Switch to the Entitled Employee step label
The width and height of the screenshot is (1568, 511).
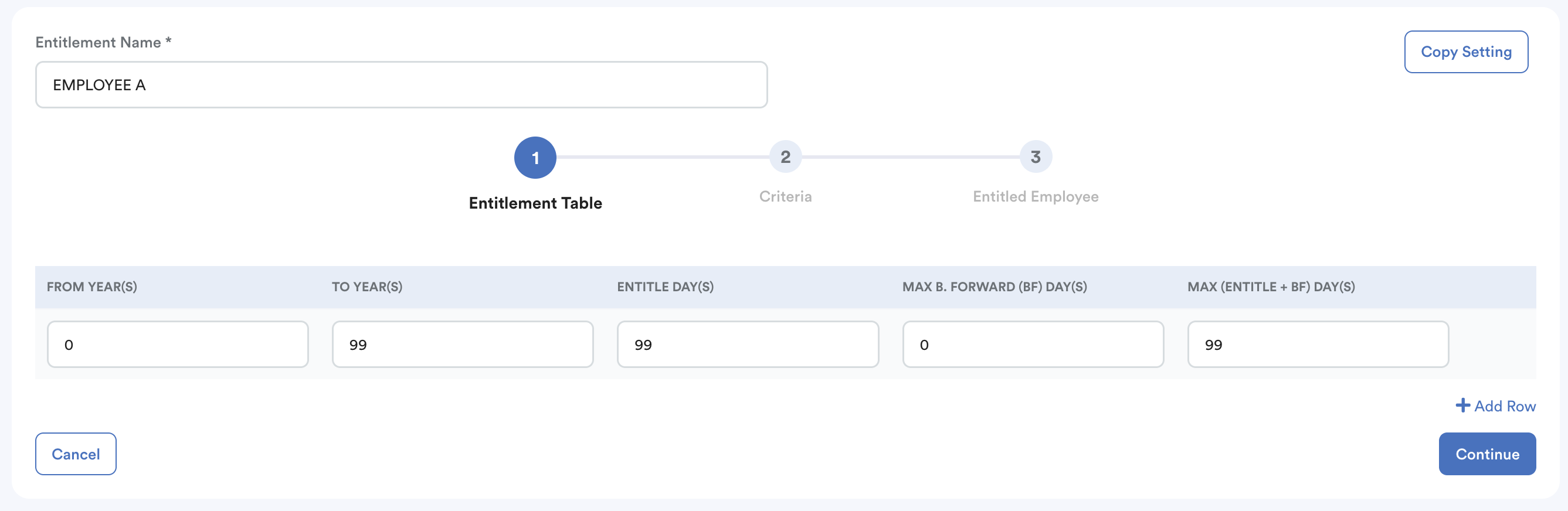pos(1036,196)
